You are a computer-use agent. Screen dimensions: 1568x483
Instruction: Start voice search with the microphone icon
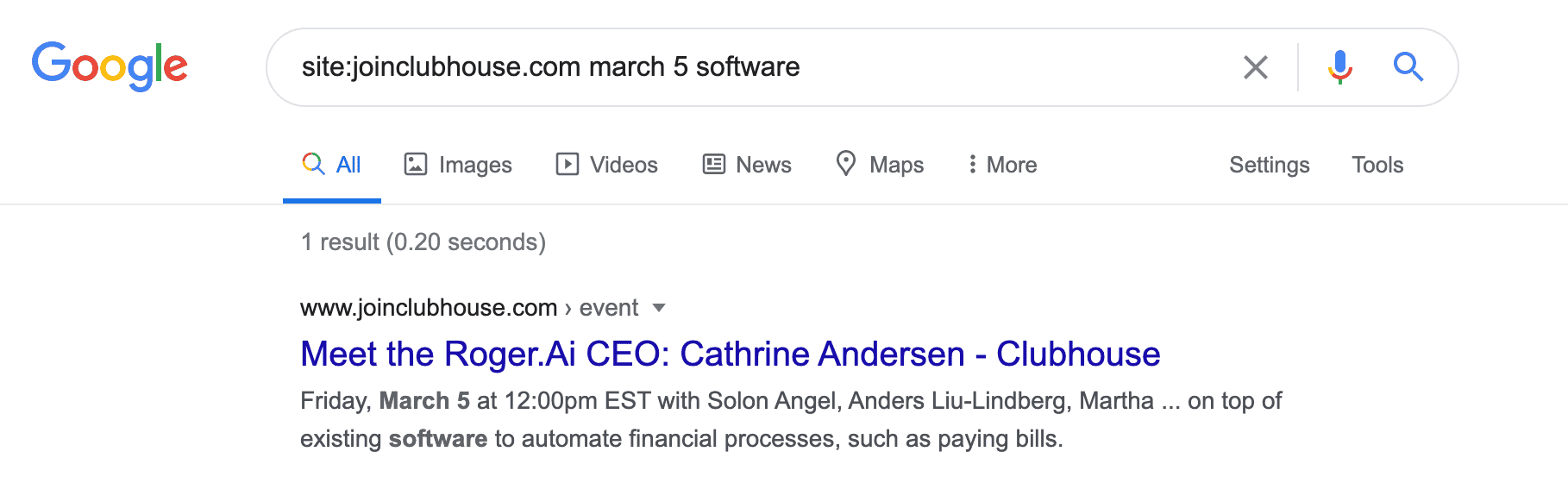(x=1339, y=66)
